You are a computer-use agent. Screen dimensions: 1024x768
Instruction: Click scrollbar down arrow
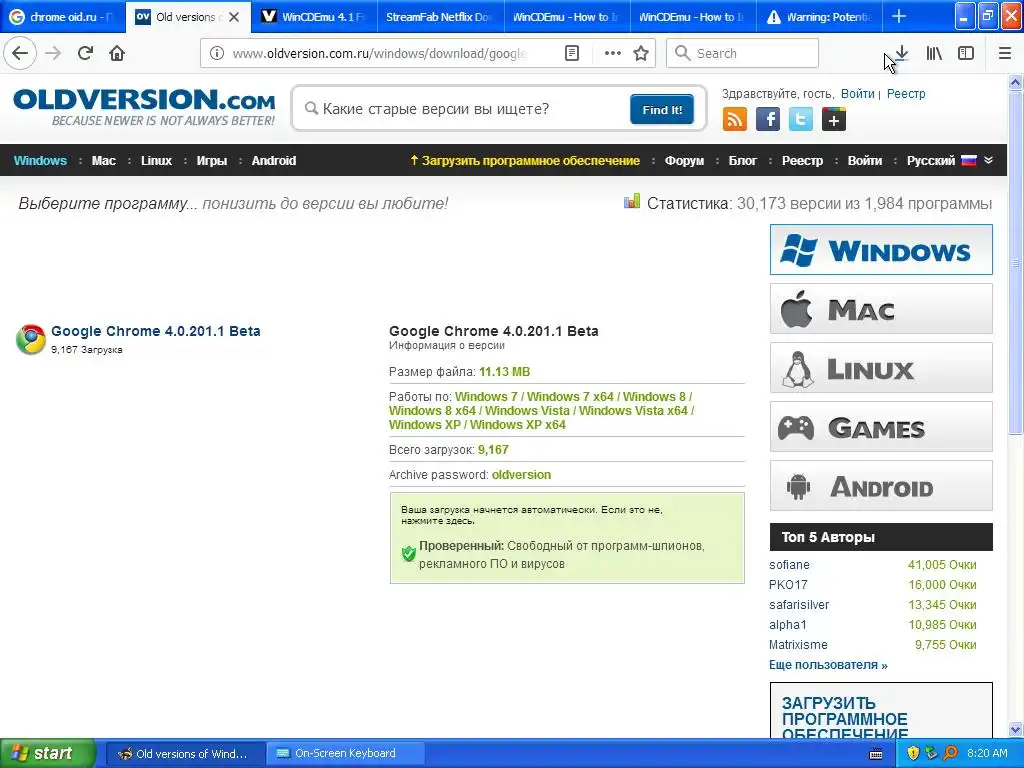pos(1016,729)
